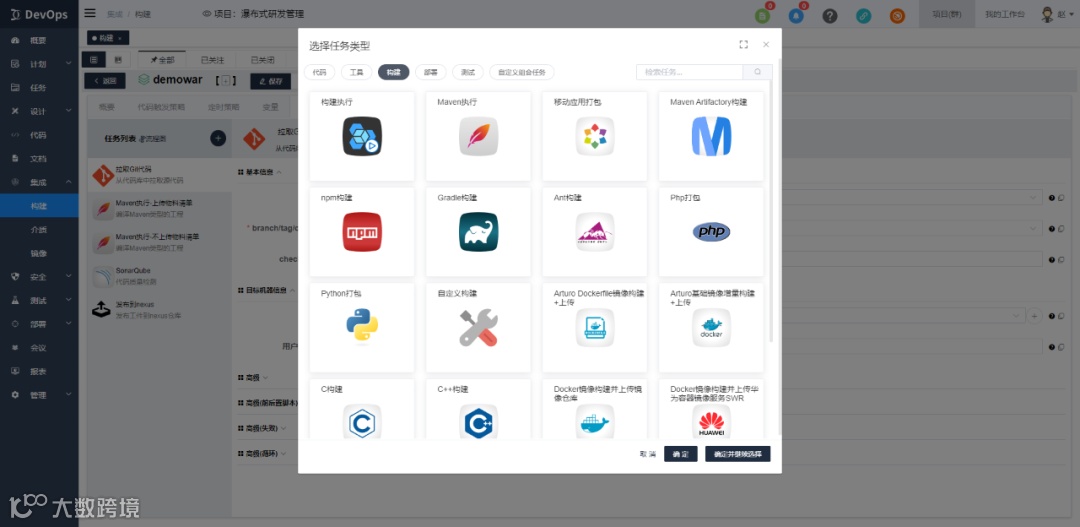Choose the Maven执行 feather icon

pyautogui.click(x=479, y=136)
